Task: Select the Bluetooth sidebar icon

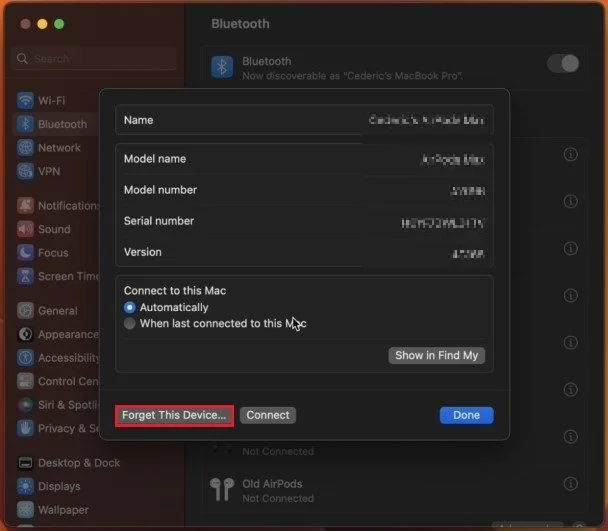Action: [x=25, y=124]
